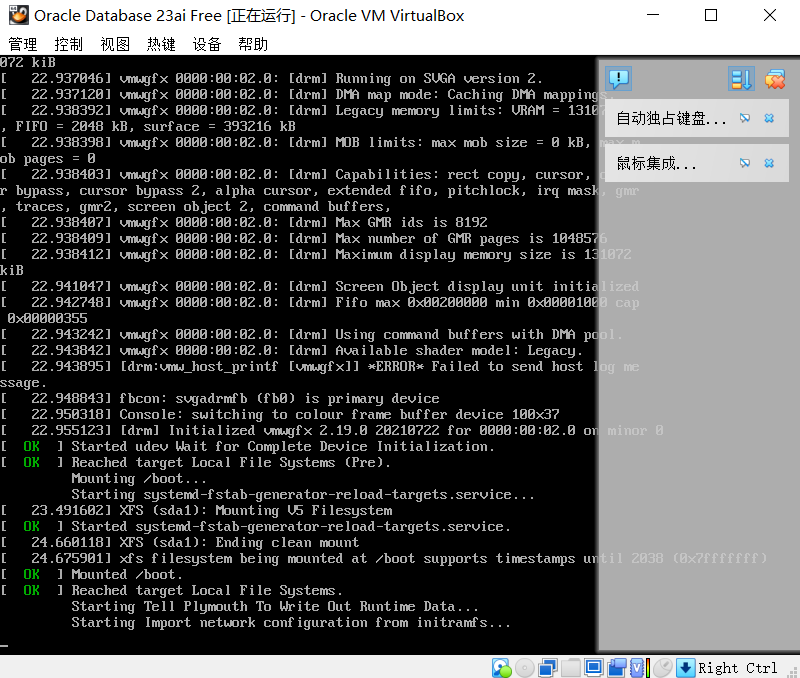Disable future 自动独占键盘 messages via its crossed-bubble icon

pos(745,118)
